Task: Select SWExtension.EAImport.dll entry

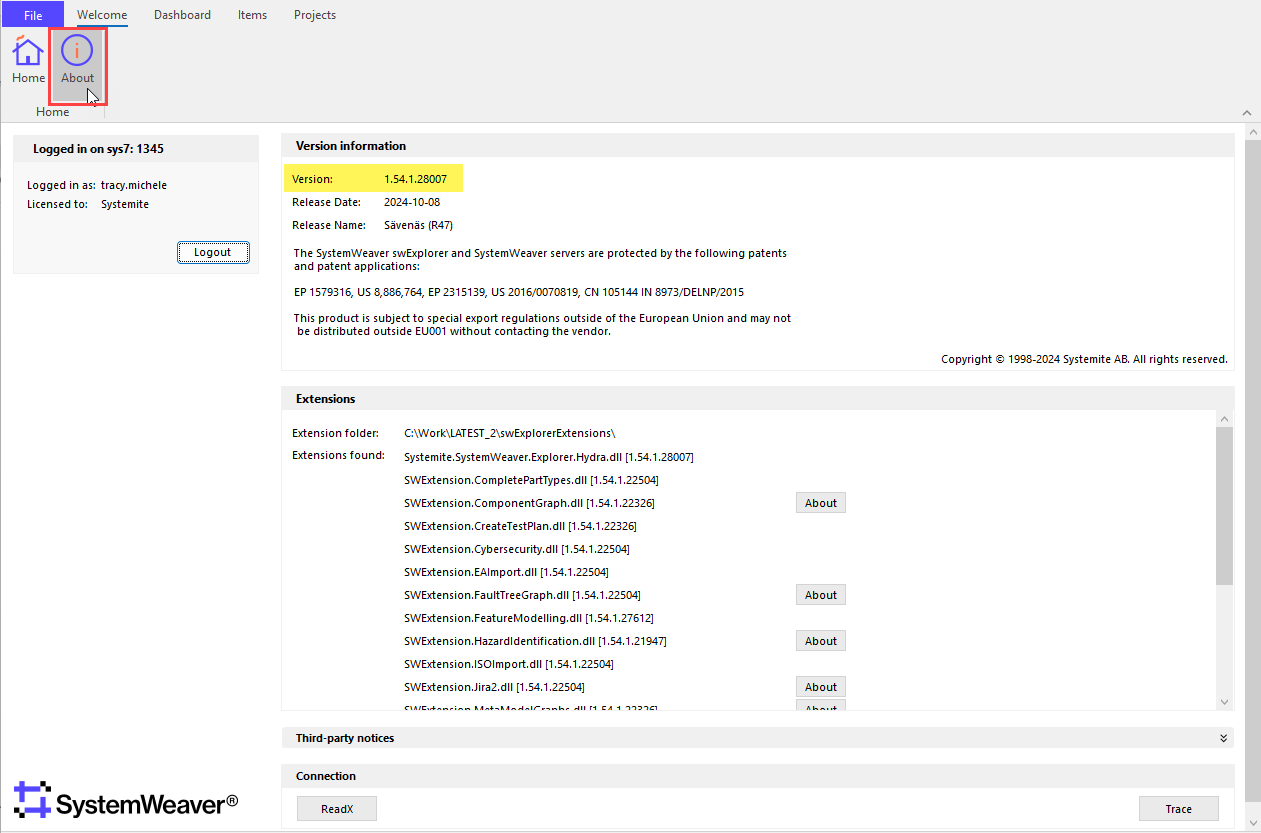Action: click(x=506, y=572)
